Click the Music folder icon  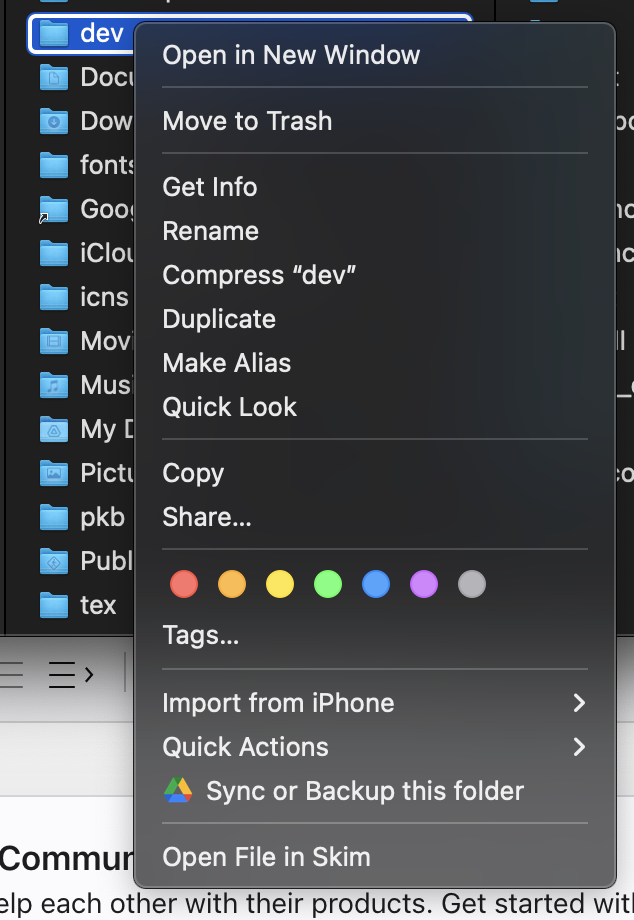pyautogui.click(x=53, y=385)
